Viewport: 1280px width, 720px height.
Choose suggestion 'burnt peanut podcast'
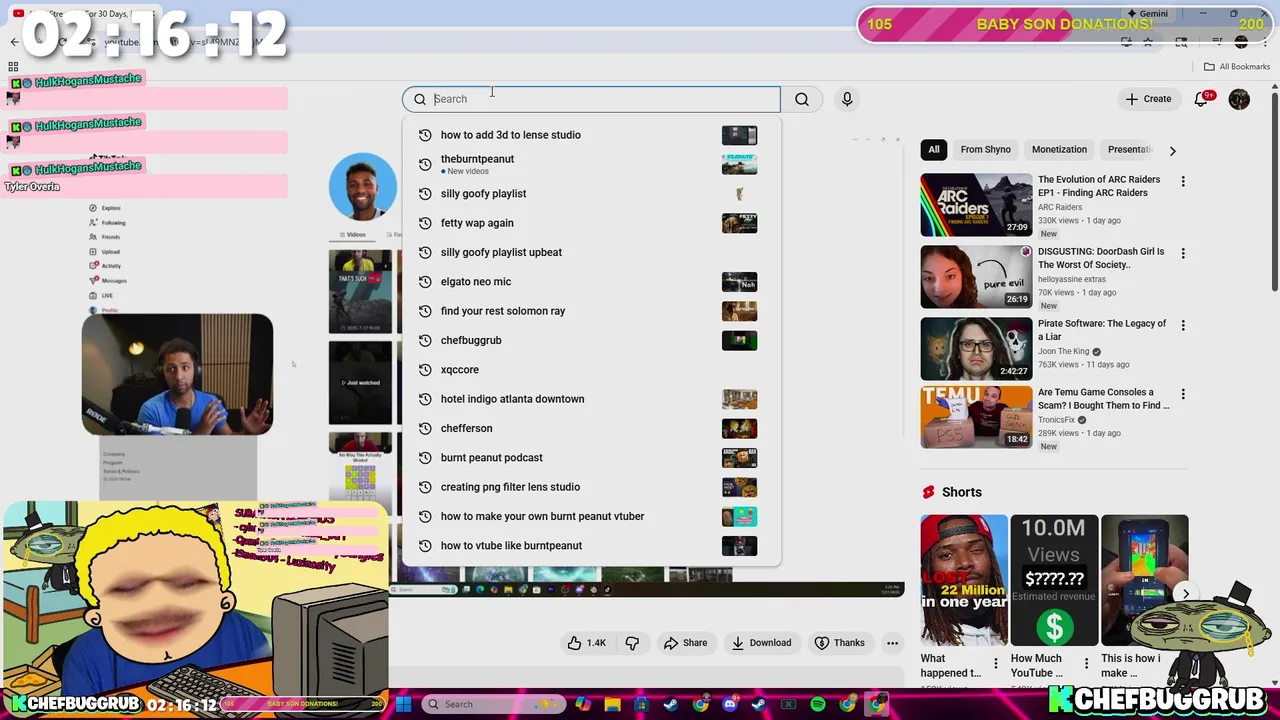591,458
